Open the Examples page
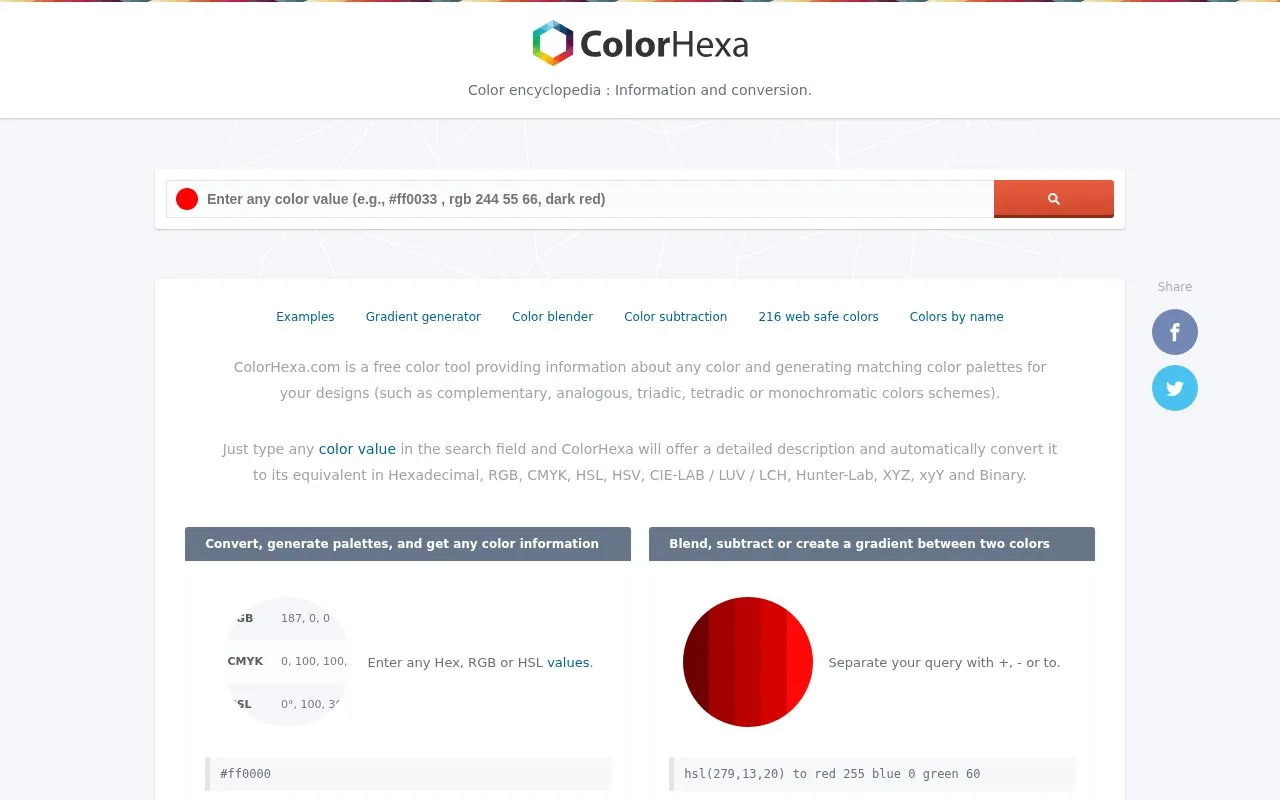The width and height of the screenshot is (1280, 800). coord(305,317)
